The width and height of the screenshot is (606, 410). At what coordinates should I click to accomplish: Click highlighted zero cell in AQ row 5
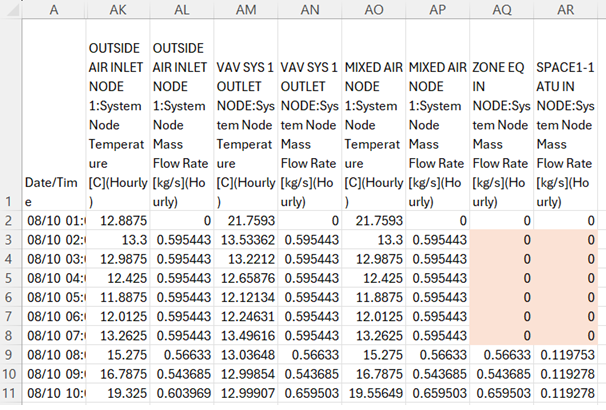point(502,278)
